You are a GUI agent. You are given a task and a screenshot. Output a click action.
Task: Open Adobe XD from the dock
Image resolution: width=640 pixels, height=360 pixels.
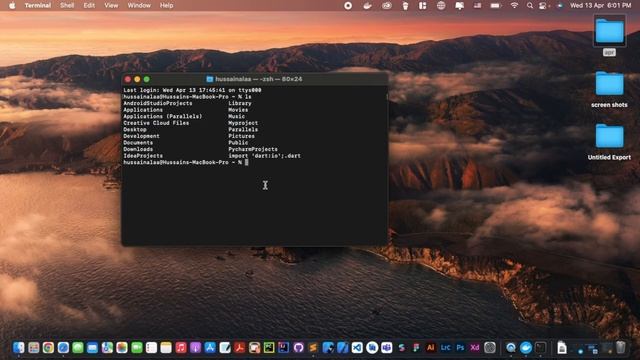point(475,348)
